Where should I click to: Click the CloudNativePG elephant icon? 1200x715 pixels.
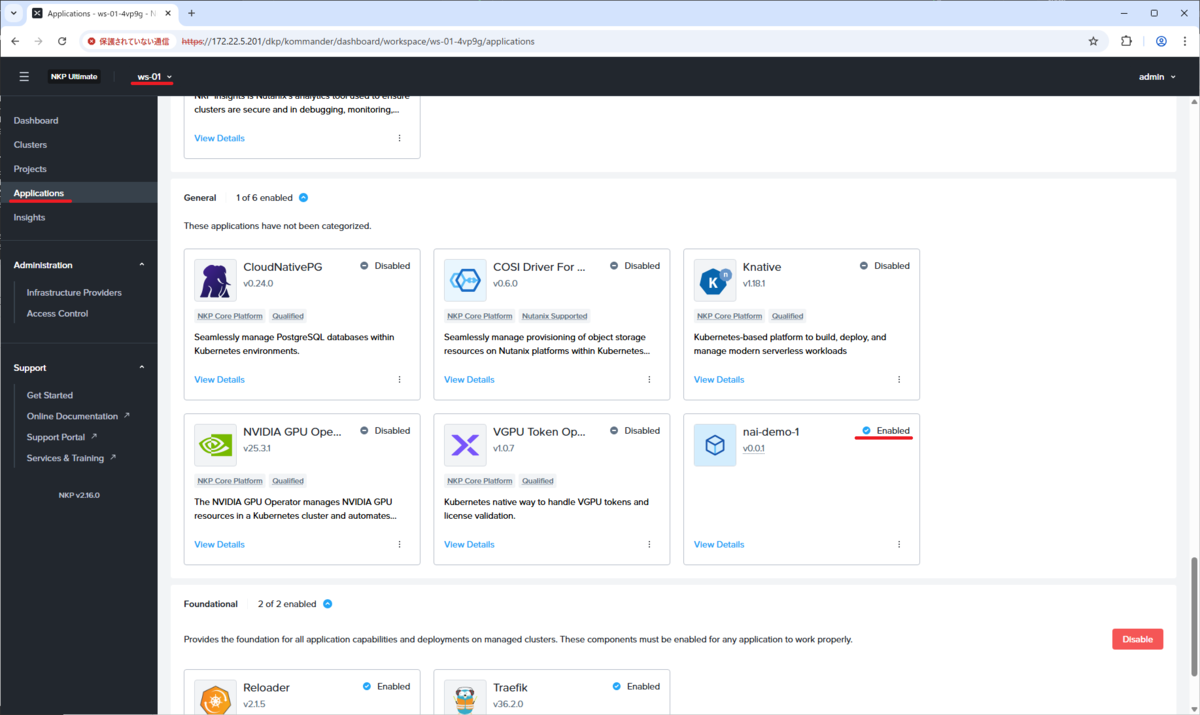point(215,280)
